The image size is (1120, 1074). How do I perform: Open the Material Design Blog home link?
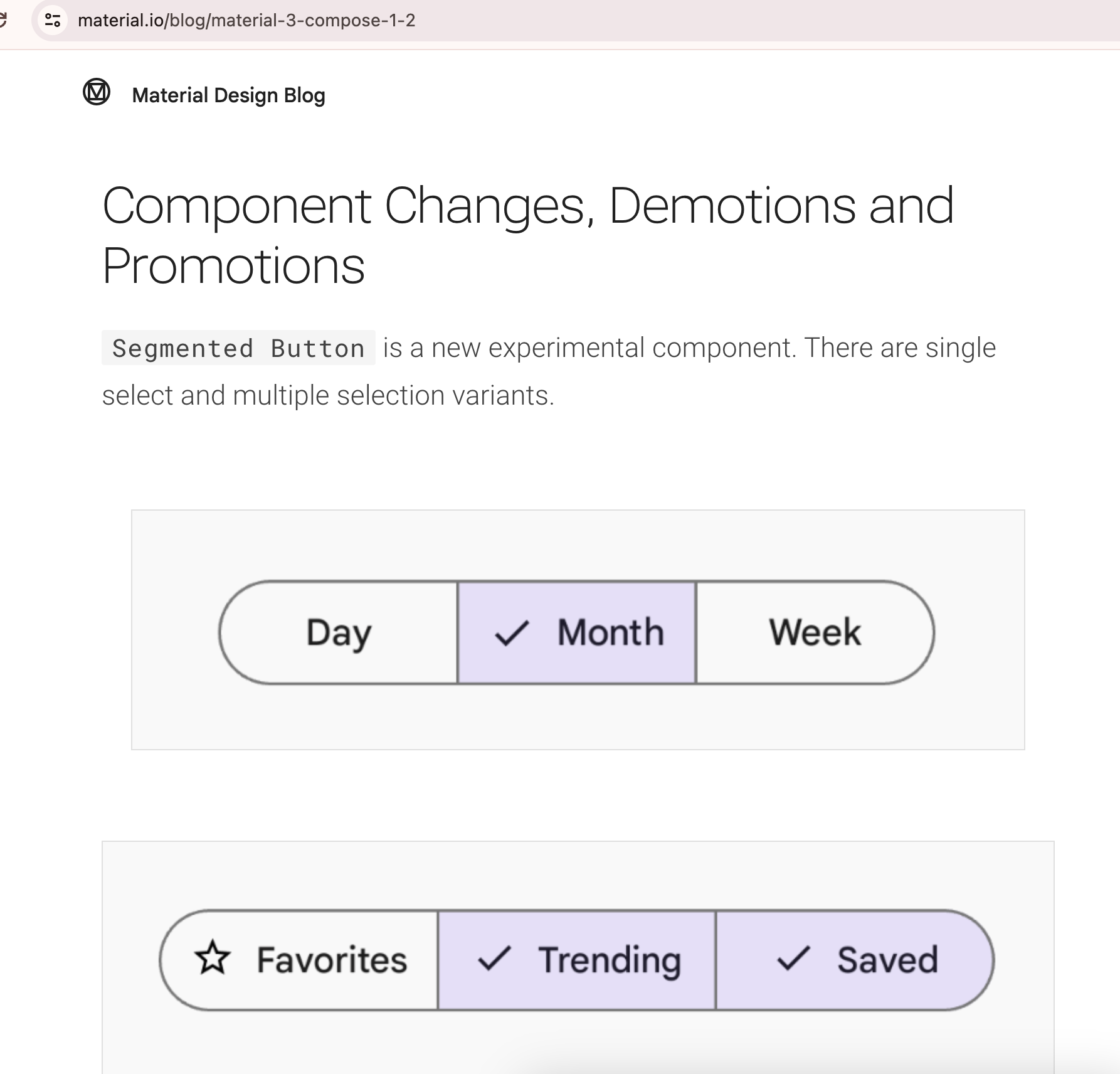coord(229,95)
